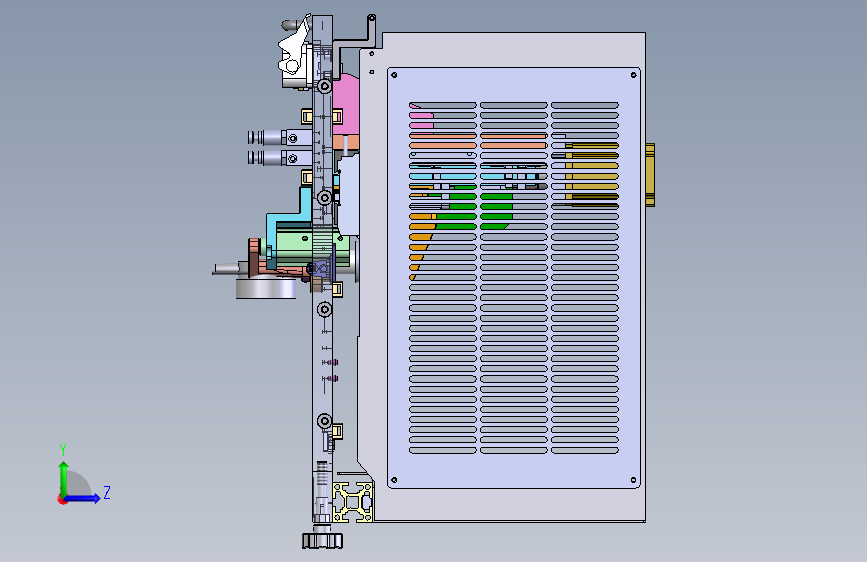
Task: Select the lowest round bolt on the vertical plate
Action: pos(325,422)
